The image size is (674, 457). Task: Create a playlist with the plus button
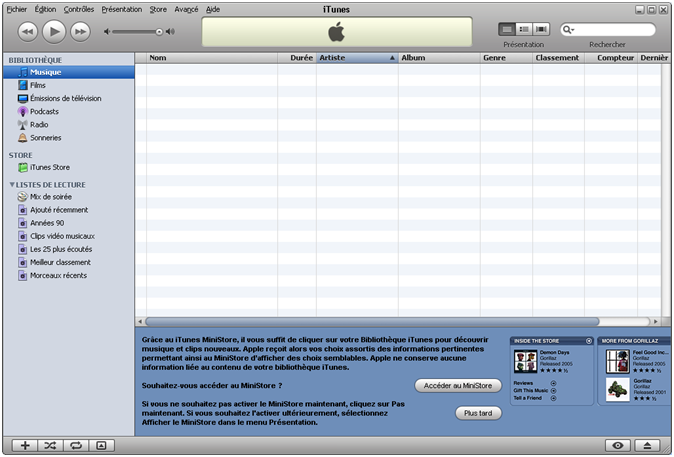click(x=25, y=446)
